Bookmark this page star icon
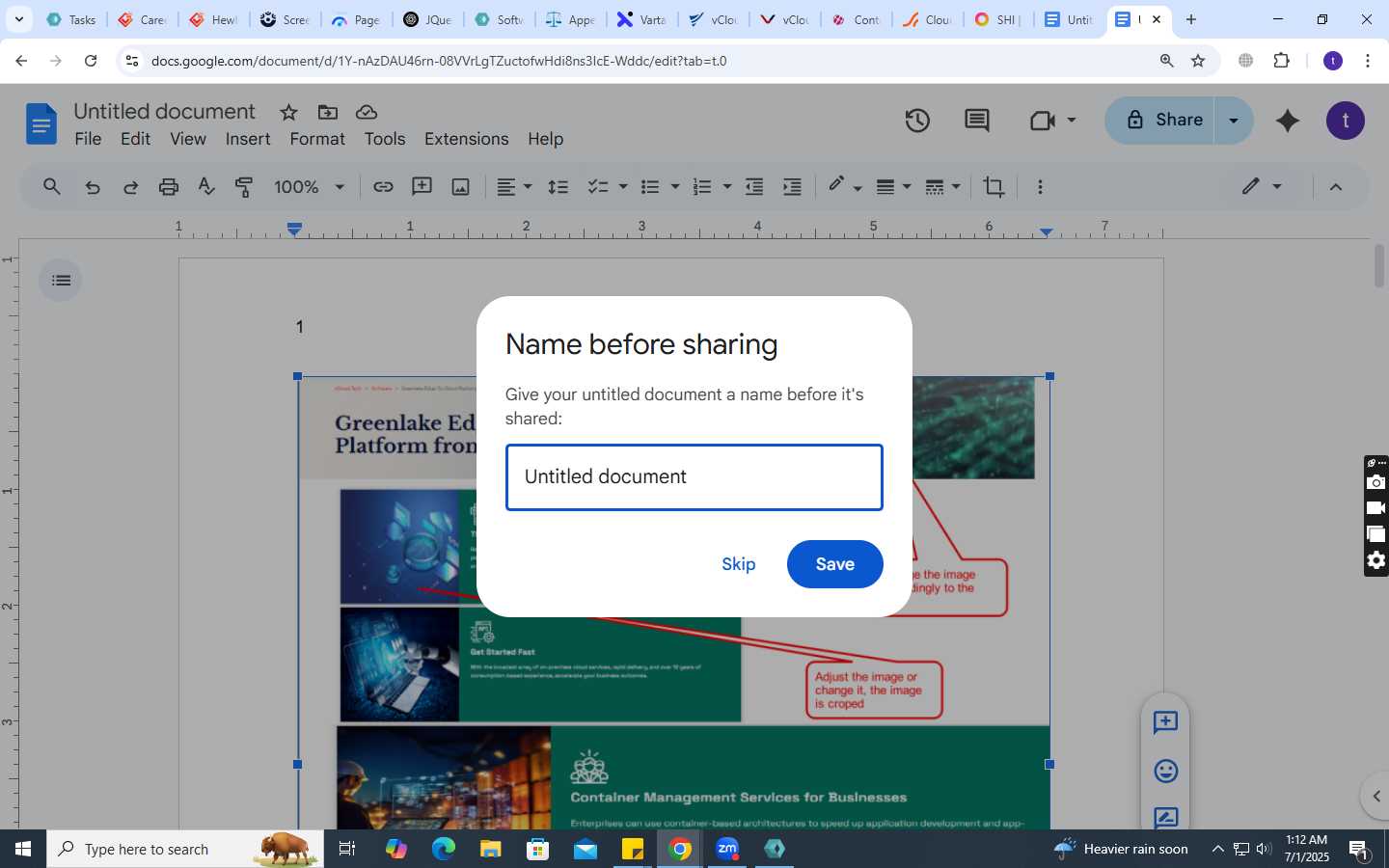Screen dimensions: 1389x868 [1198, 61]
